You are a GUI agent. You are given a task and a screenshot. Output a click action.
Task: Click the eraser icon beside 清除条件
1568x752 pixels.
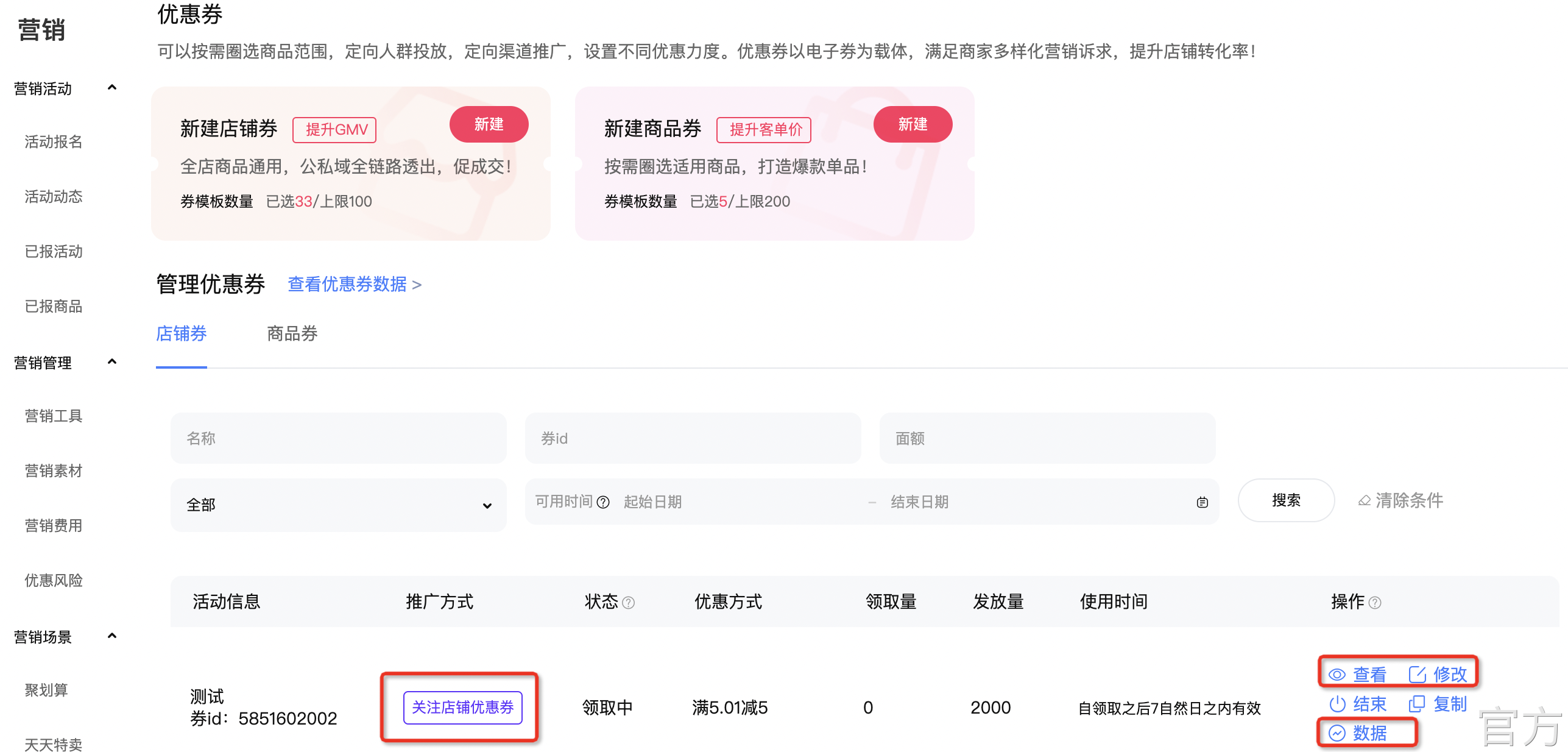pyautogui.click(x=1365, y=501)
